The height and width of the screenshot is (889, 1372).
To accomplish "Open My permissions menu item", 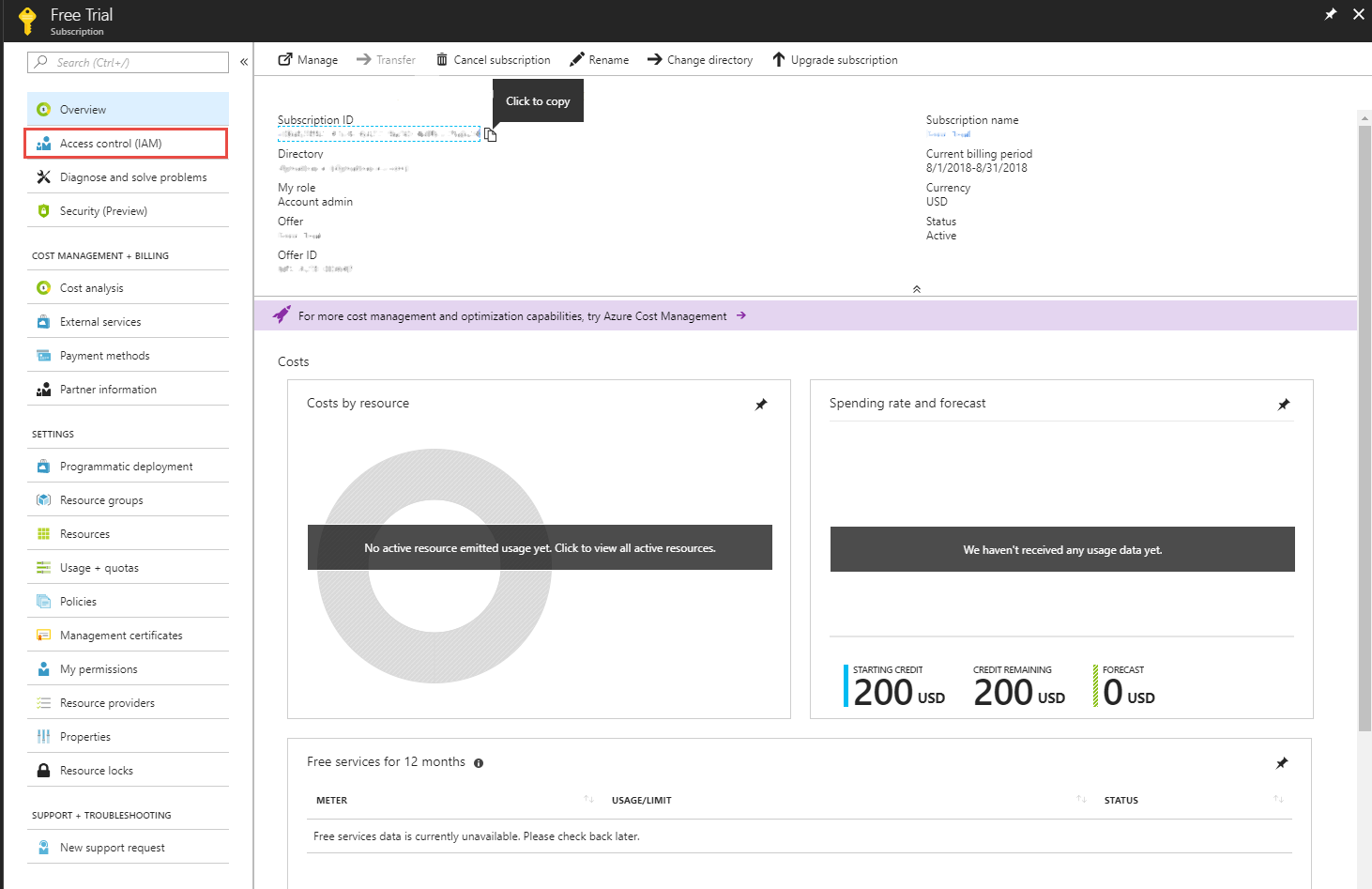I will [x=128, y=669].
